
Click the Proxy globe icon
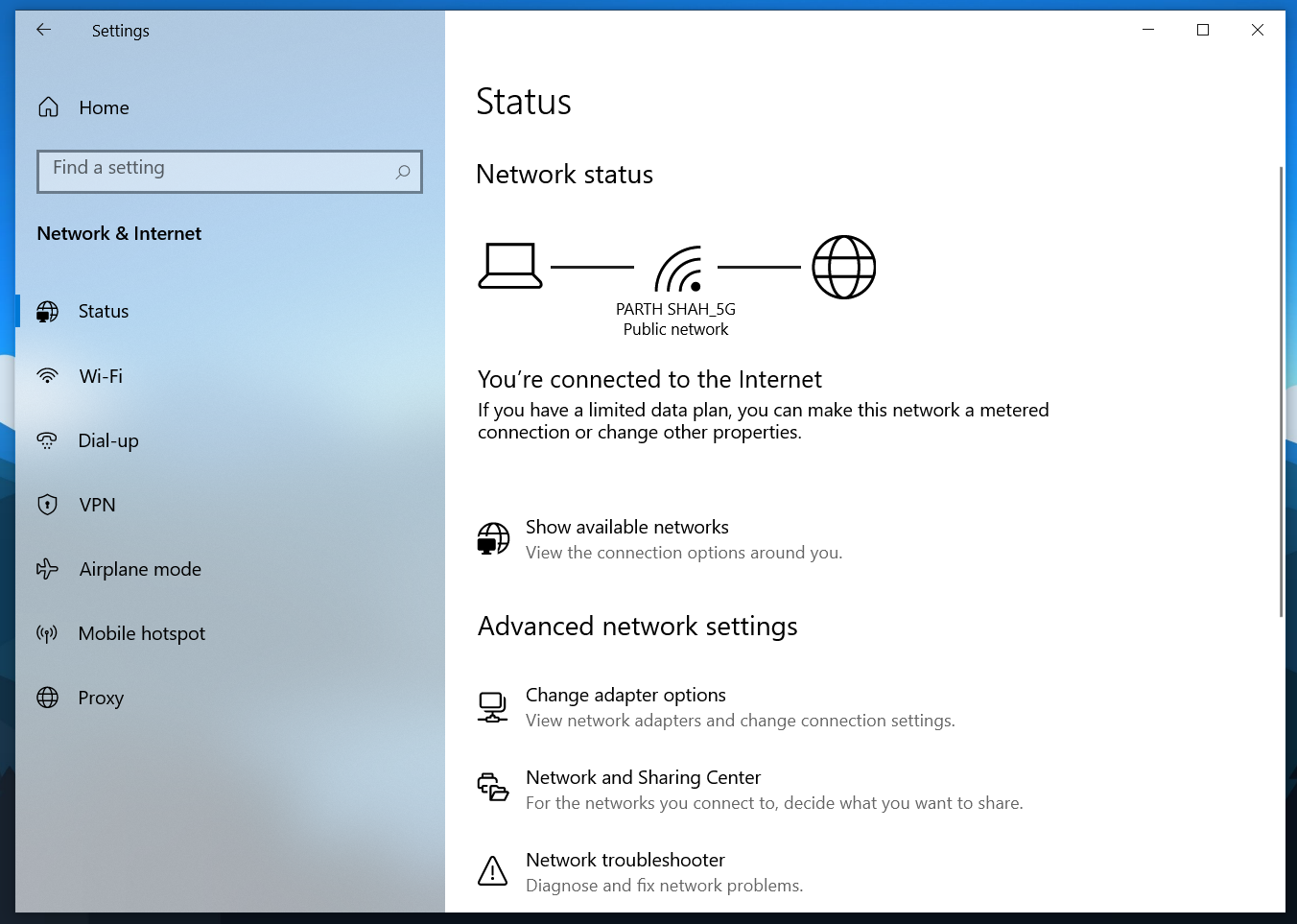[48, 698]
